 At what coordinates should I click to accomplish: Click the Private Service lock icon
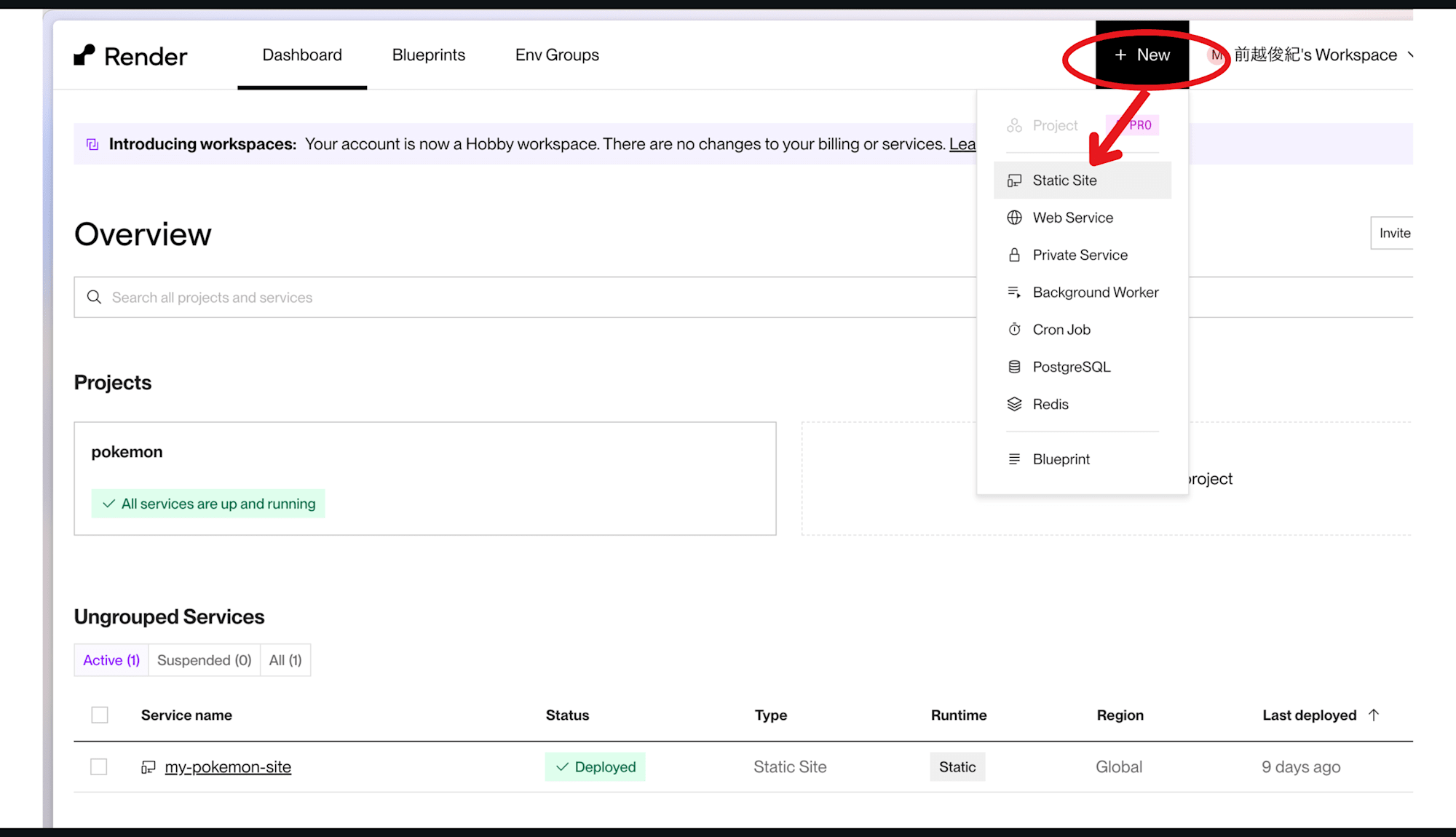tap(1014, 255)
